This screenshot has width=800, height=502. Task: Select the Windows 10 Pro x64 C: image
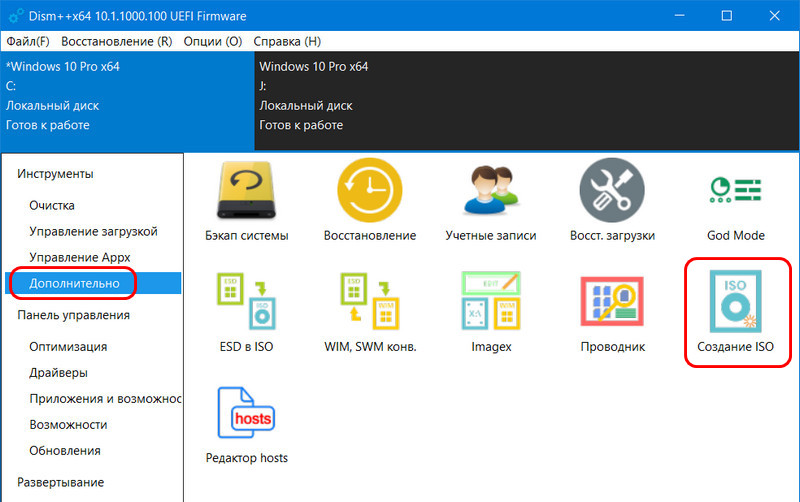point(128,100)
